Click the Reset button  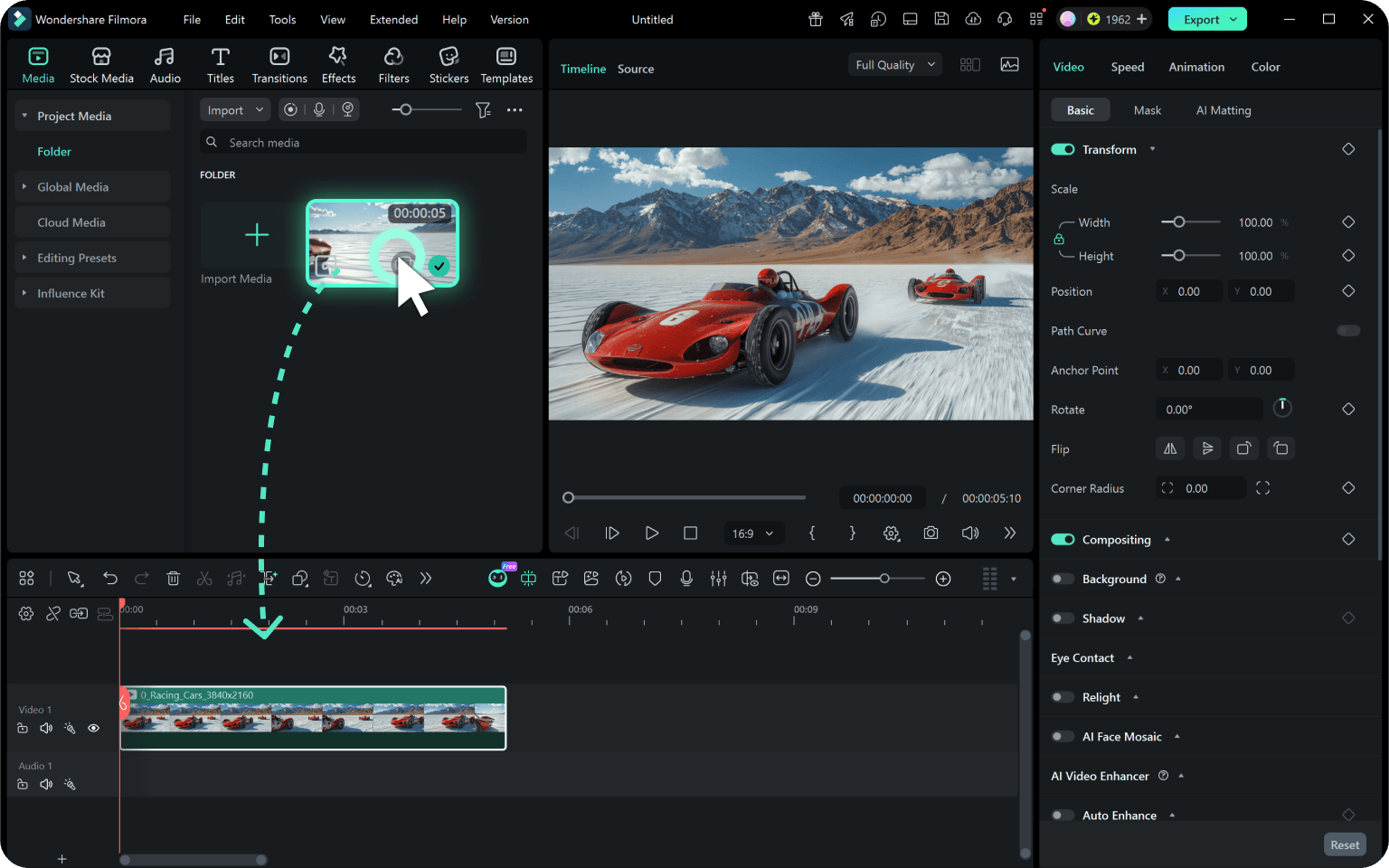[x=1345, y=844]
